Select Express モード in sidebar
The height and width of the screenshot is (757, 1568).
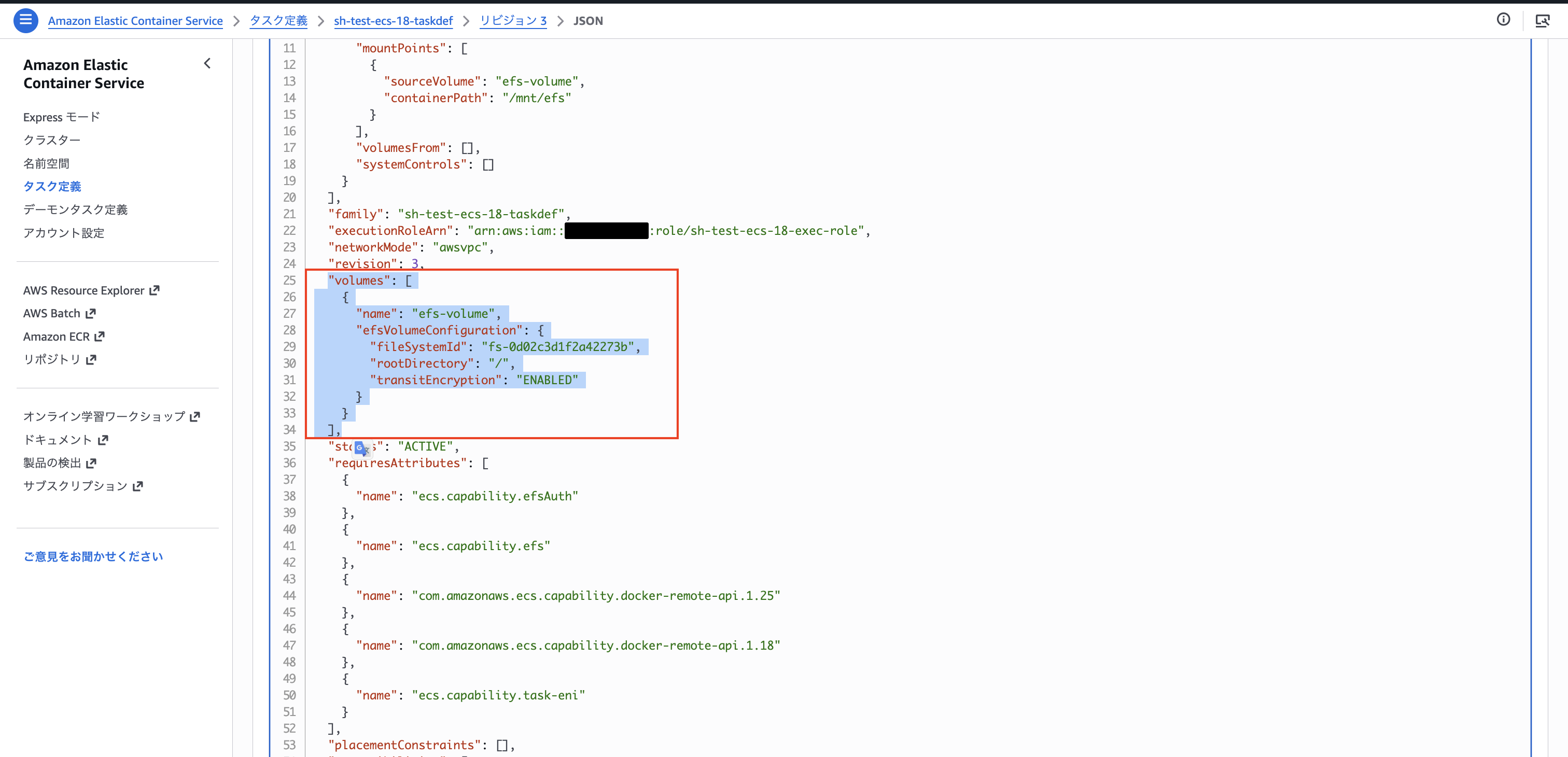pos(62,117)
